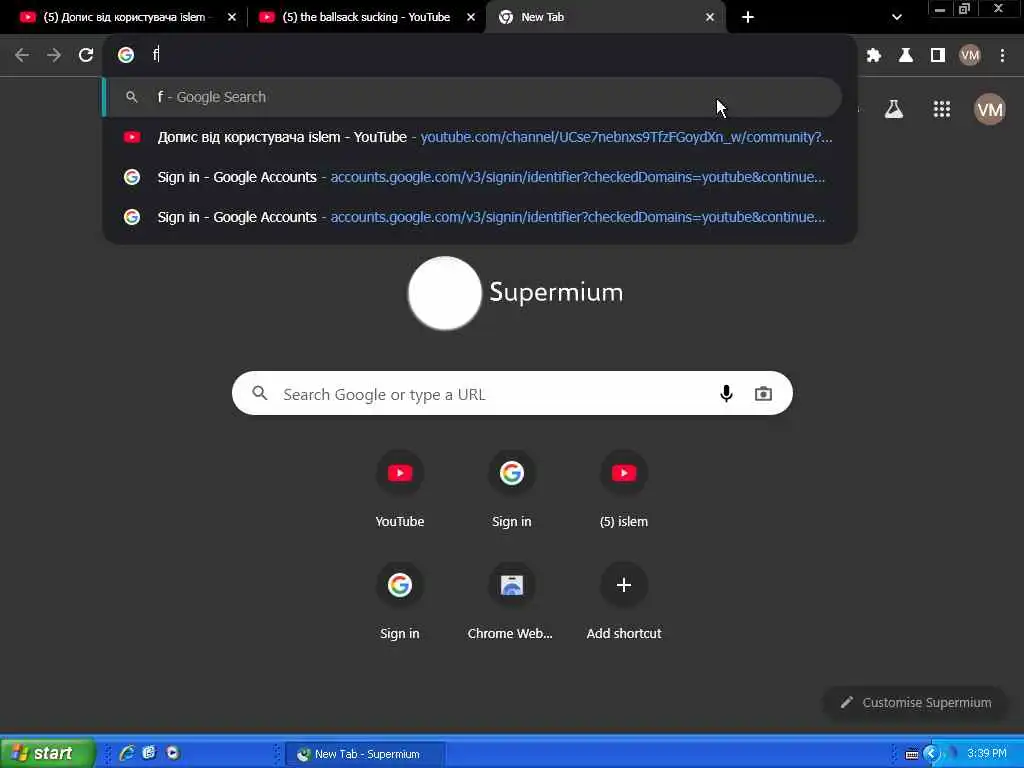Start voice search with microphone icon

(x=726, y=393)
